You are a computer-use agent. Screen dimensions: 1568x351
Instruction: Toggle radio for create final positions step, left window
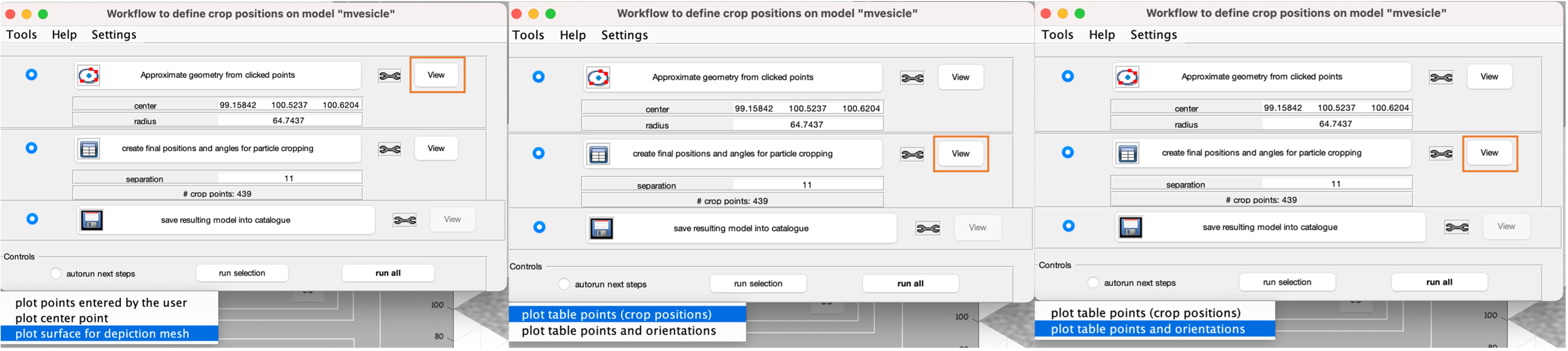click(32, 148)
